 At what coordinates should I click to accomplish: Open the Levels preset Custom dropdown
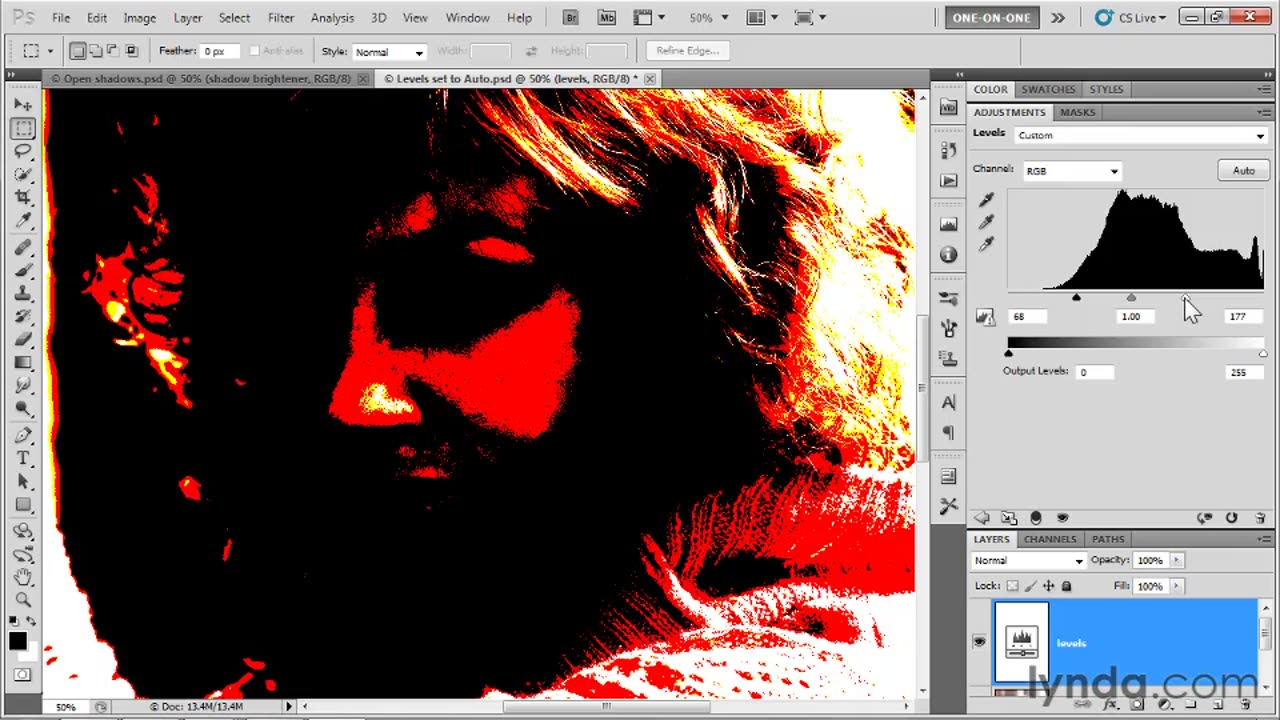(1140, 136)
